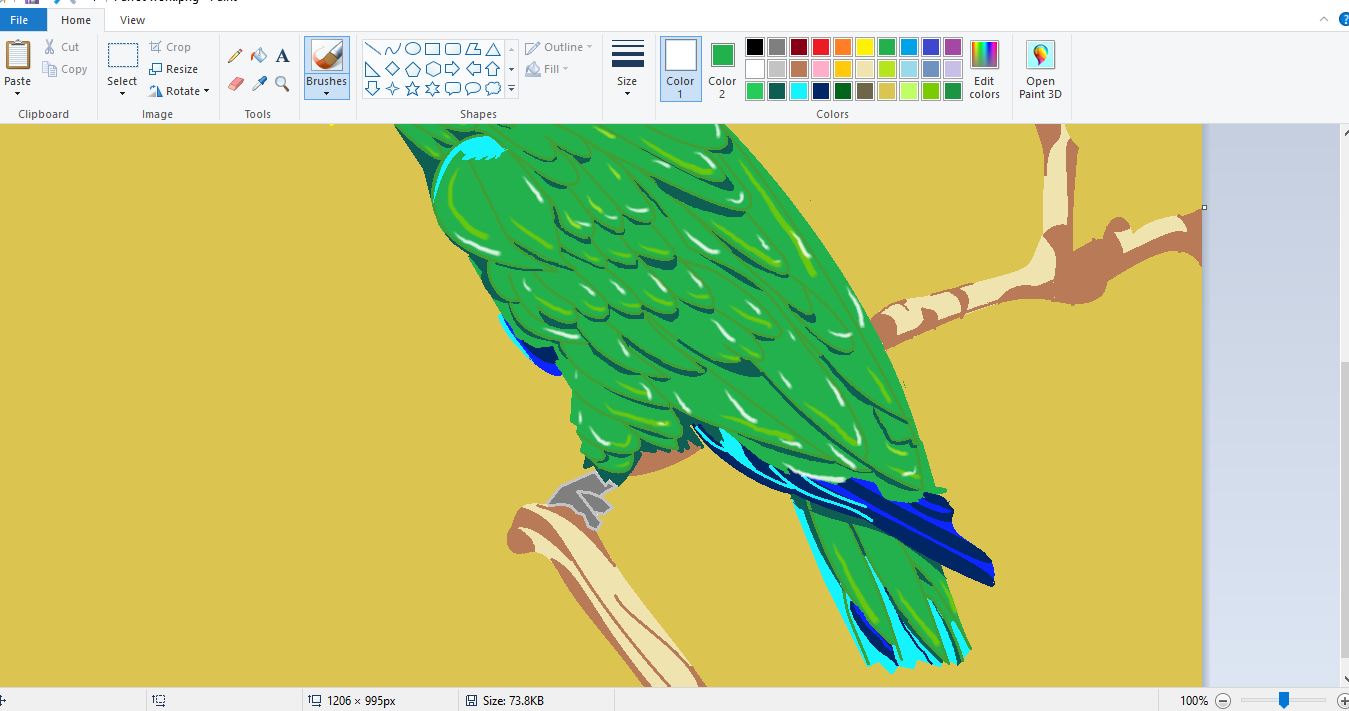Choose the yellow palette color
The height and width of the screenshot is (711, 1349).
coord(865,47)
